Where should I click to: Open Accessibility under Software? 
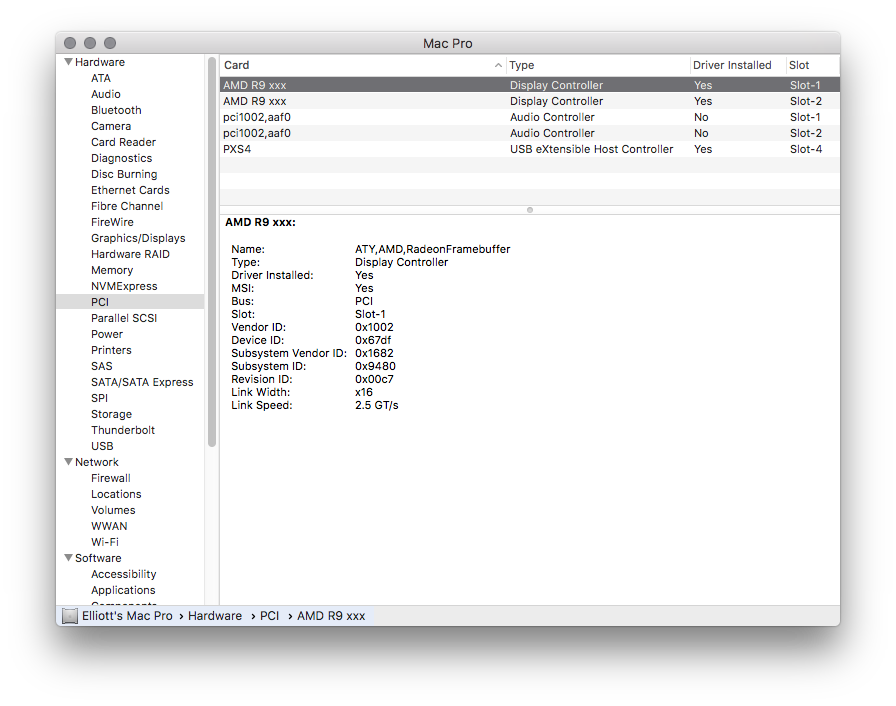click(x=123, y=574)
